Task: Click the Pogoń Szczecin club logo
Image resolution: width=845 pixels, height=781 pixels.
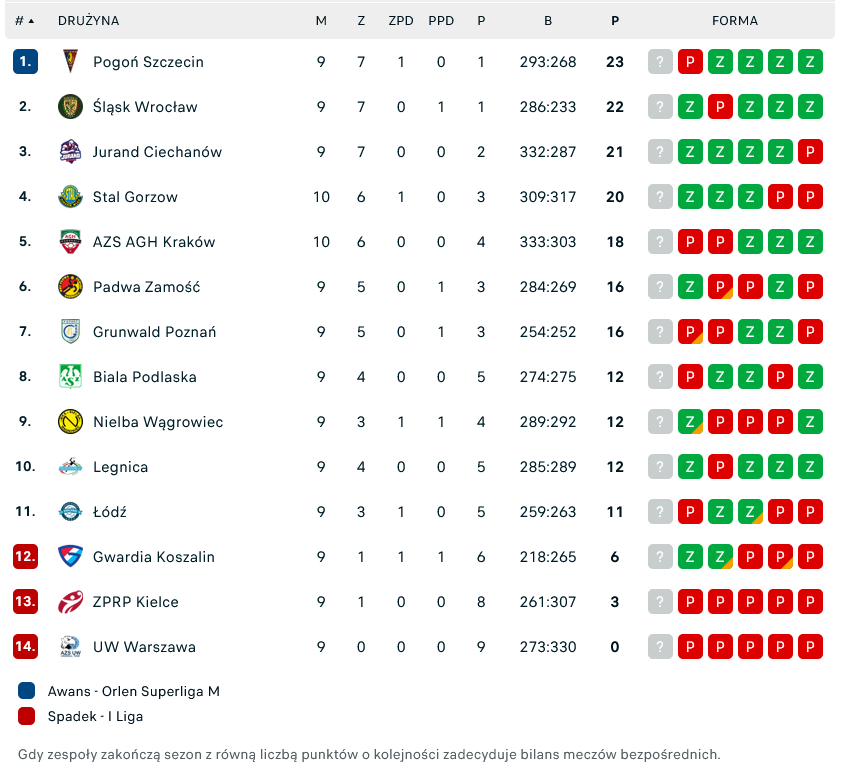Action: click(x=70, y=62)
